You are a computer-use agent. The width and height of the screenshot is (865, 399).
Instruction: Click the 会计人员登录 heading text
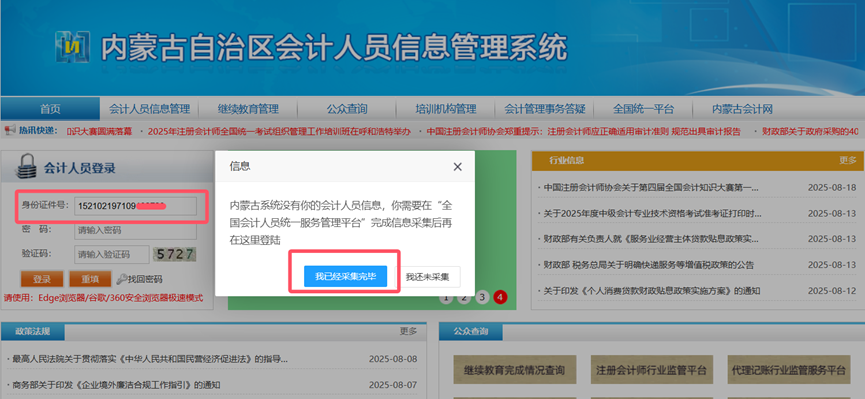coord(80,168)
